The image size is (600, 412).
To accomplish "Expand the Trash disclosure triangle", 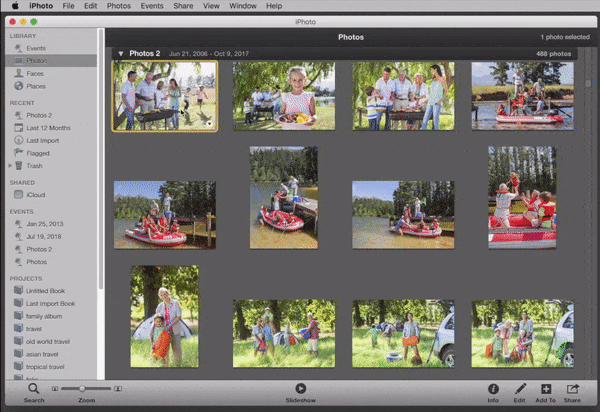I will tap(11, 165).
